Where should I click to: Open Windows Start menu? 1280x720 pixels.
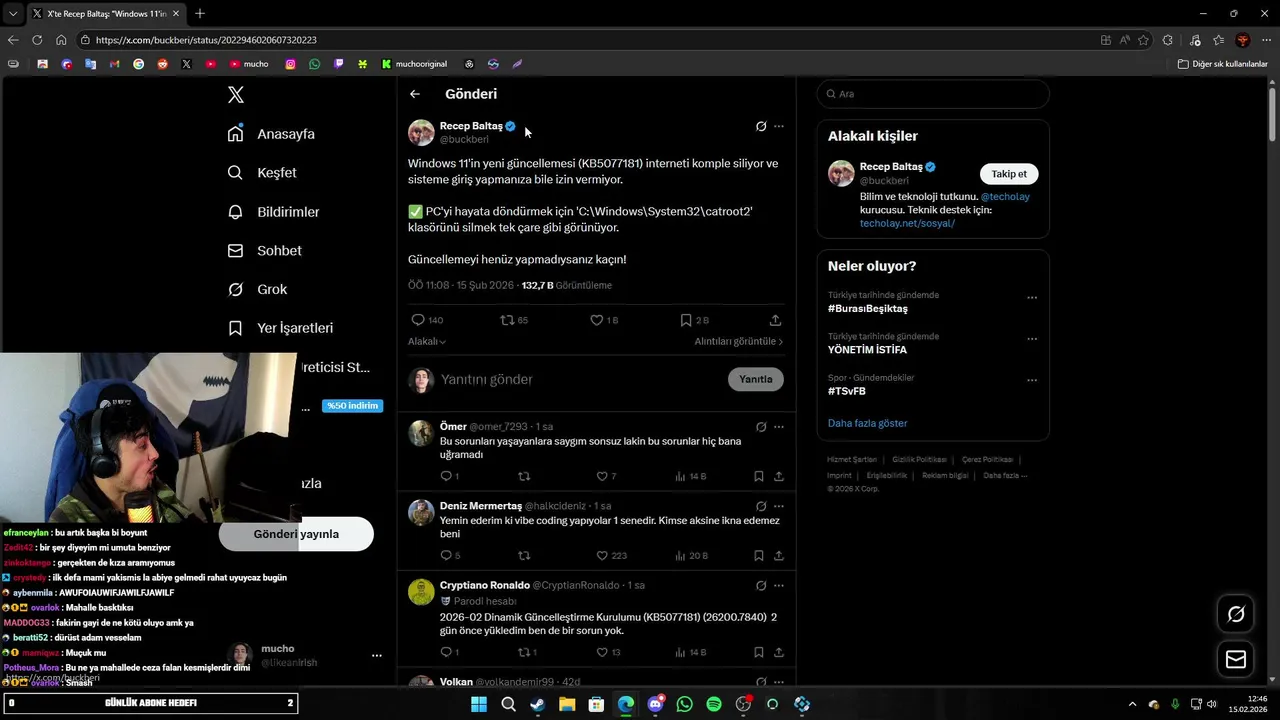point(479,704)
